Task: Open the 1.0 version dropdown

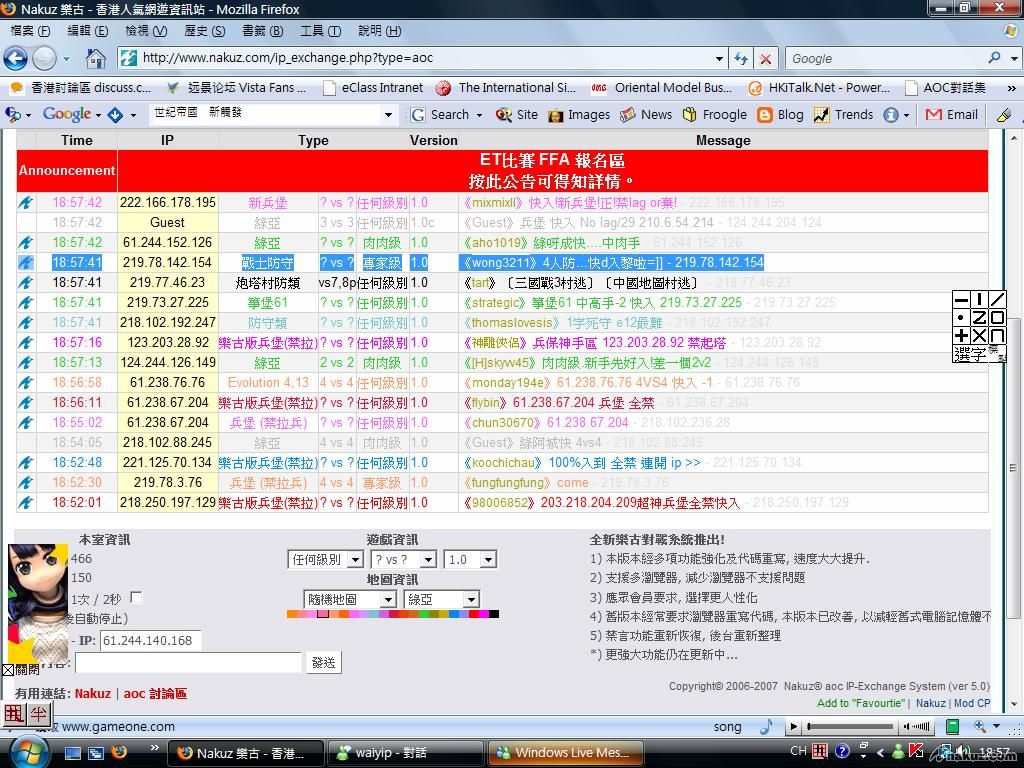Action: (x=470, y=560)
